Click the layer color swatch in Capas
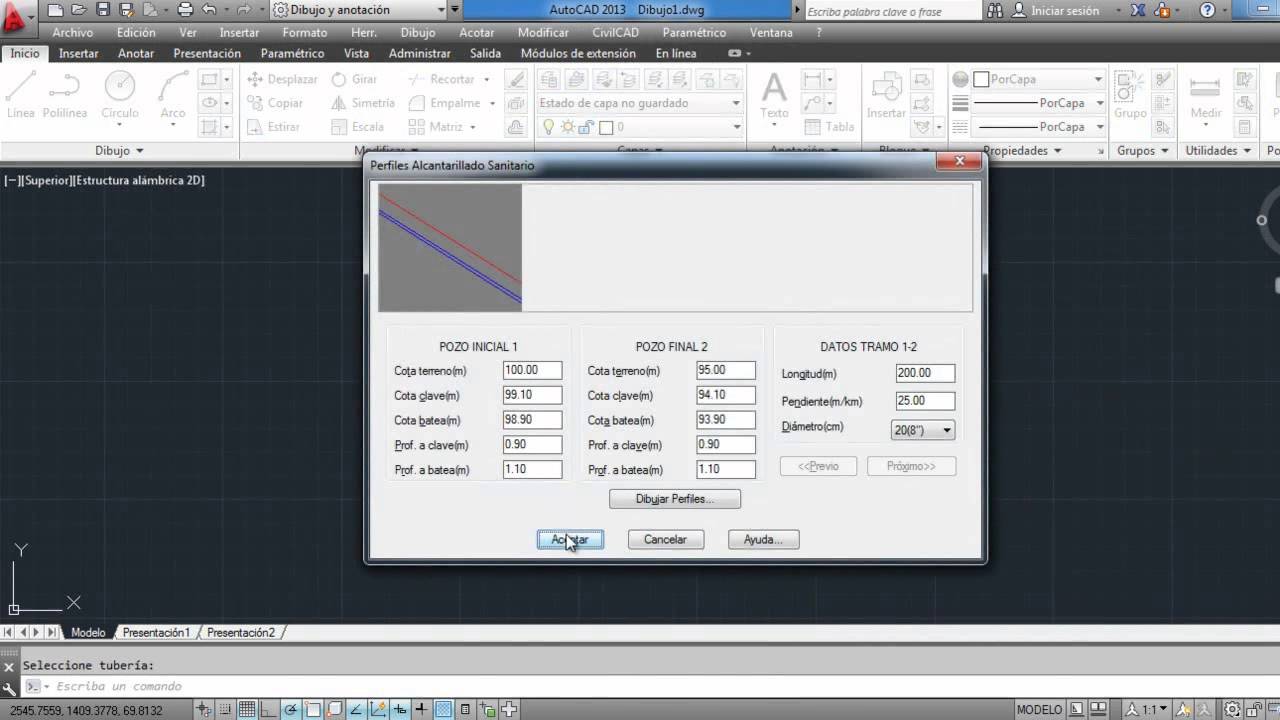The width and height of the screenshot is (1280, 720). point(606,127)
